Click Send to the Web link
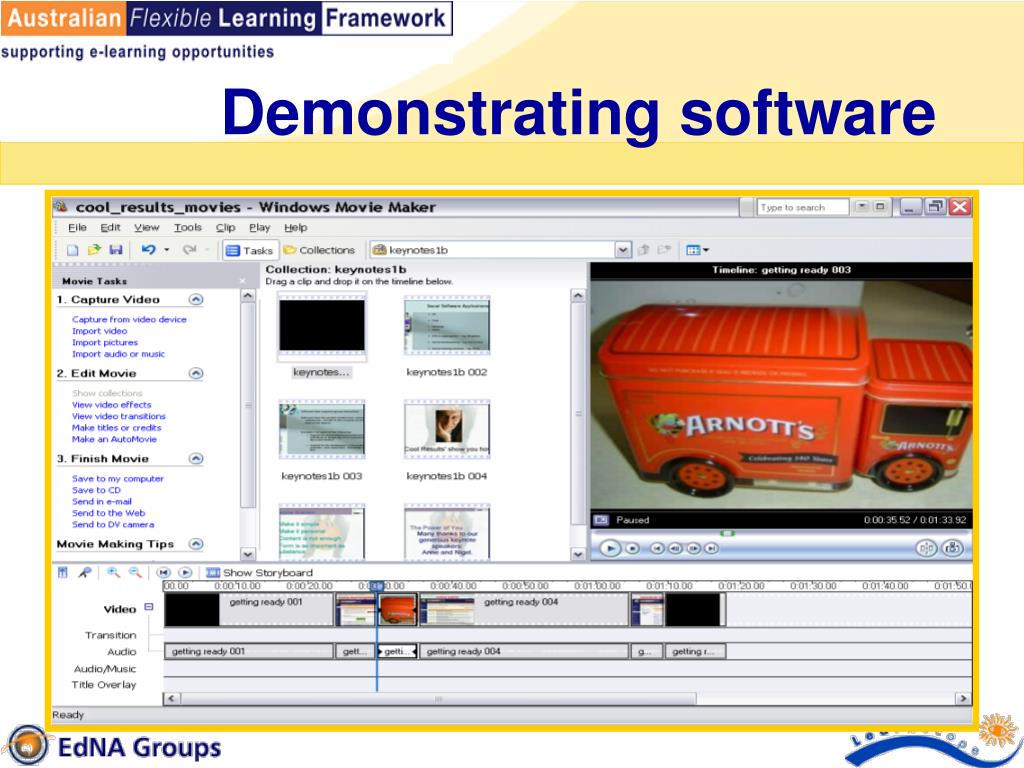 click(x=108, y=513)
